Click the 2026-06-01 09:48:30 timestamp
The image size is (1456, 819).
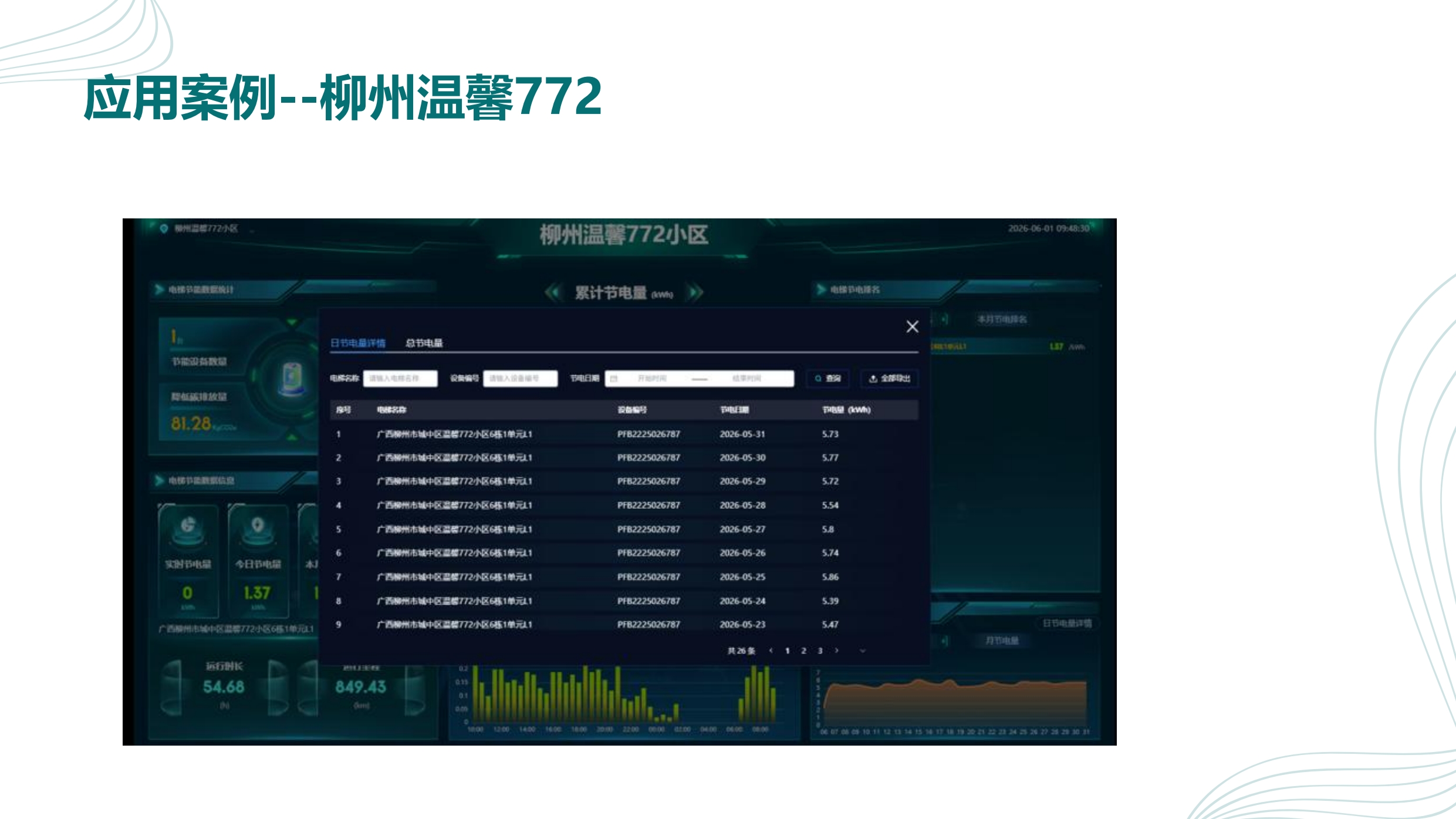(1049, 228)
